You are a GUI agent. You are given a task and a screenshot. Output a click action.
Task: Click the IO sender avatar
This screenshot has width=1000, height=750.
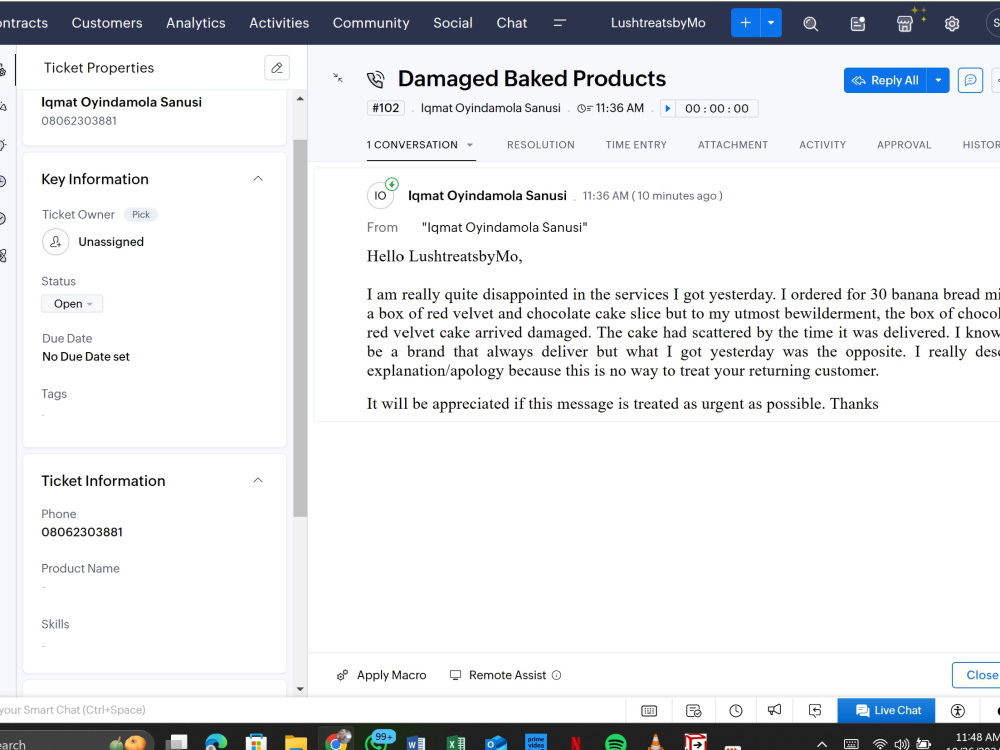(380, 195)
